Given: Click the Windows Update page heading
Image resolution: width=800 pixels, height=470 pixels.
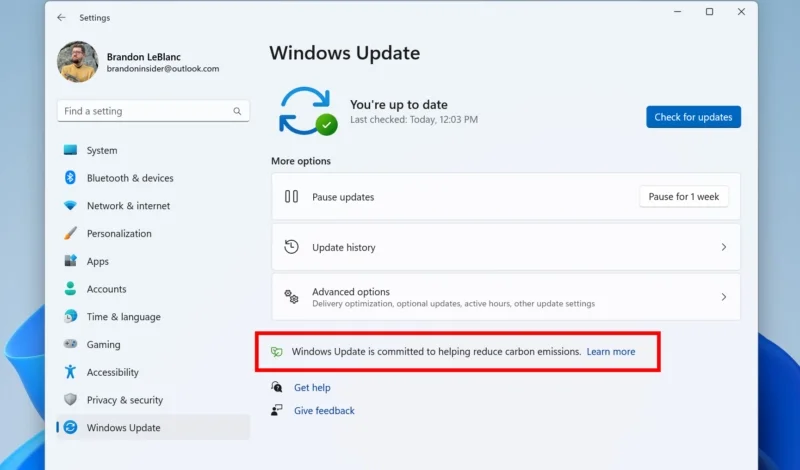Looking at the screenshot, I should (345, 53).
